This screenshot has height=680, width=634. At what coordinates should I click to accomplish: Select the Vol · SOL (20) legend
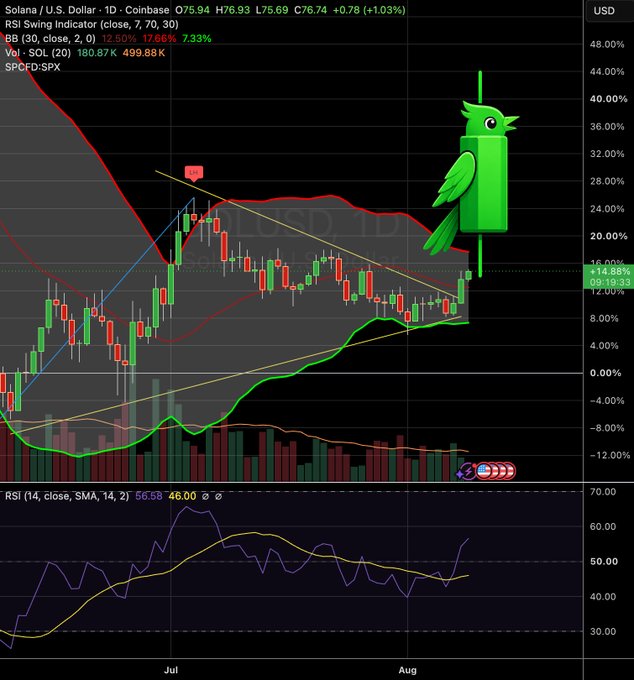tap(38, 53)
